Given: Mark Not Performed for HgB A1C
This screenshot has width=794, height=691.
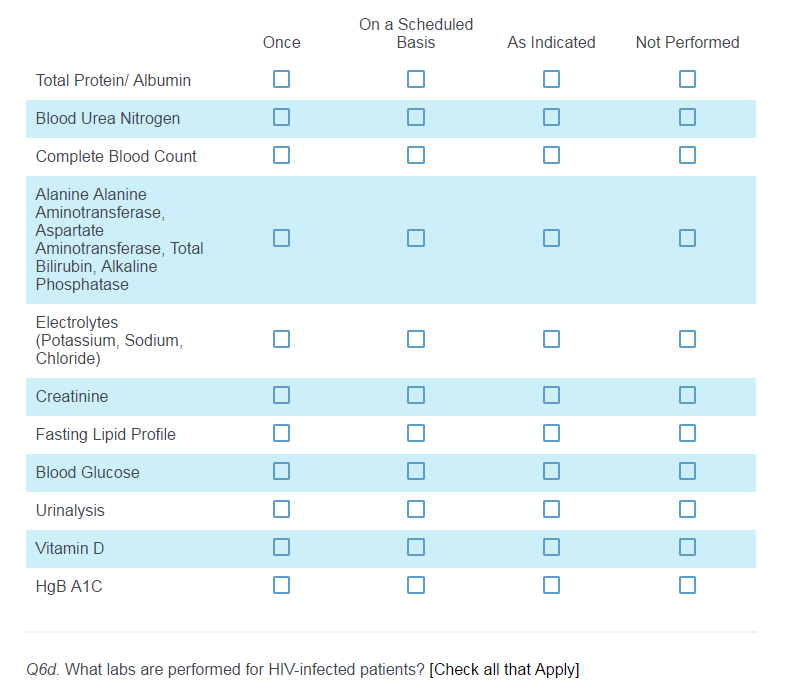Looking at the screenshot, I should click(x=687, y=585).
